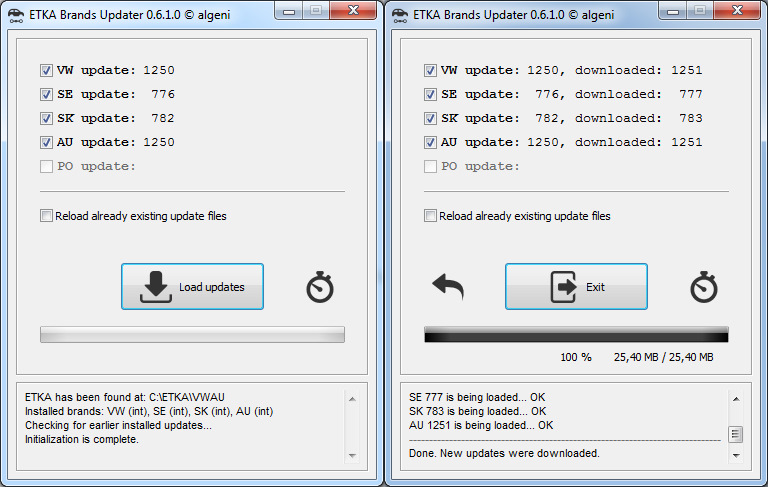This screenshot has width=768, height=487.
Task: Click 'AU 1251 is being loaded... OK' log line
Action: pyautogui.click(x=481, y=425)
